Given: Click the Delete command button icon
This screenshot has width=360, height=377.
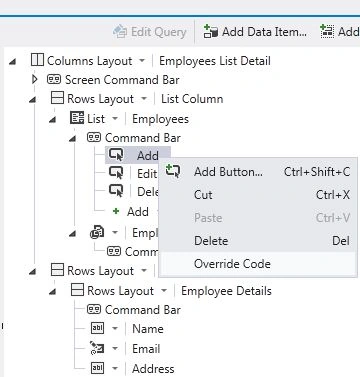Looking at the screenshot, I should click(116, 191).
